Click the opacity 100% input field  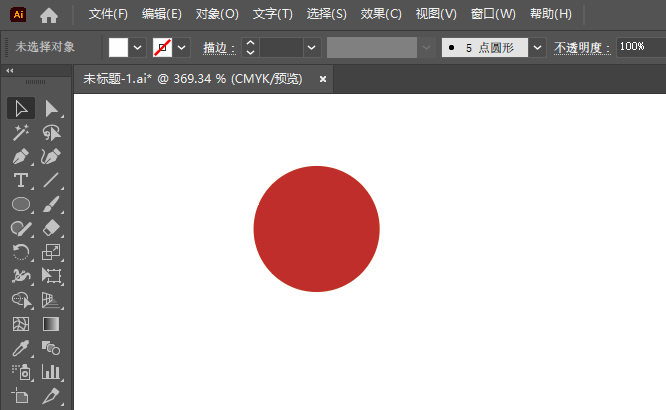pos(641,47)
